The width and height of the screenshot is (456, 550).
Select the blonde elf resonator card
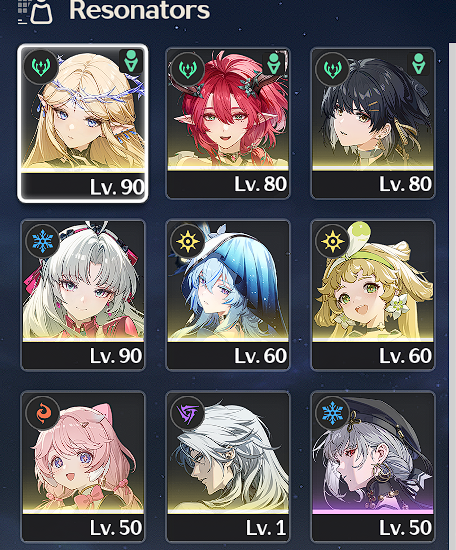(83, 123)
